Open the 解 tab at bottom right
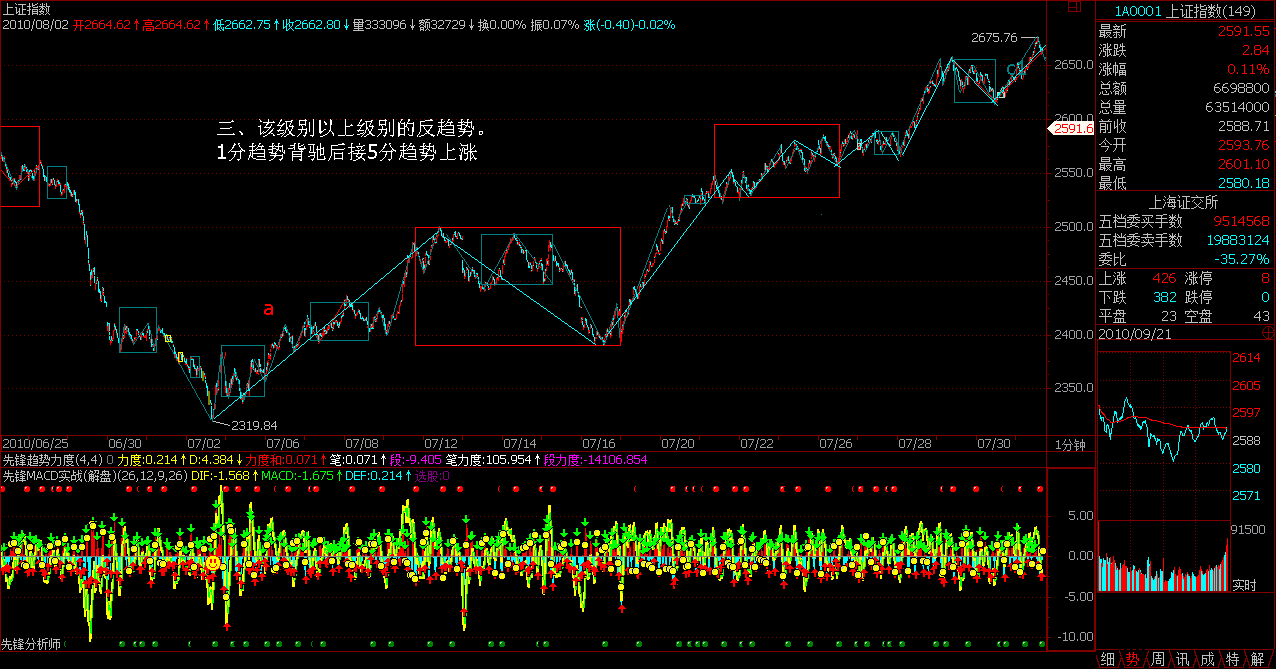This screenshot has height=669, width=1276. tap(1258, 659)
